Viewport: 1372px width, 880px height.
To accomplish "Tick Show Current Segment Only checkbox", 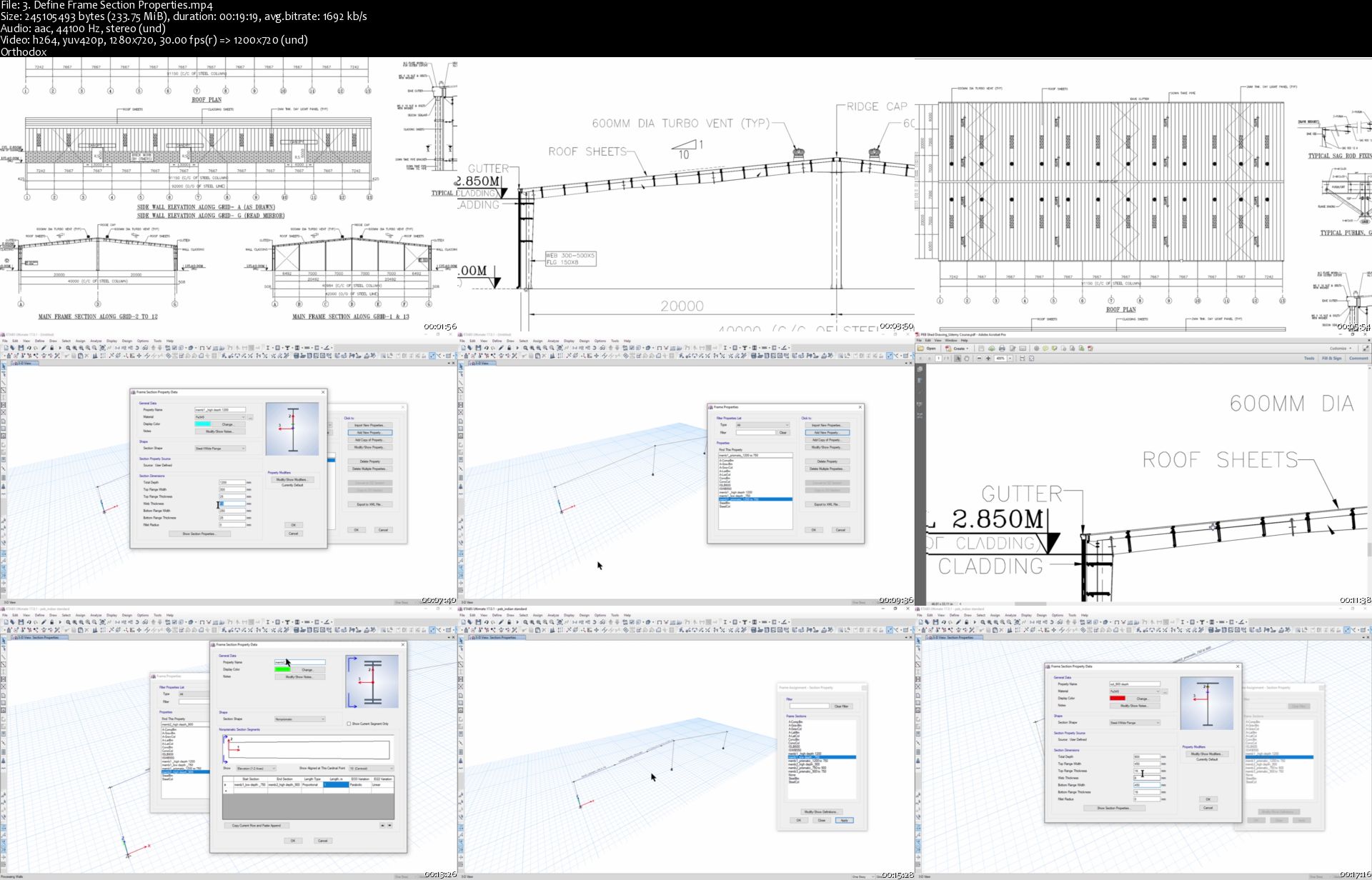I will pyautogui.click(x=349, y=724).
